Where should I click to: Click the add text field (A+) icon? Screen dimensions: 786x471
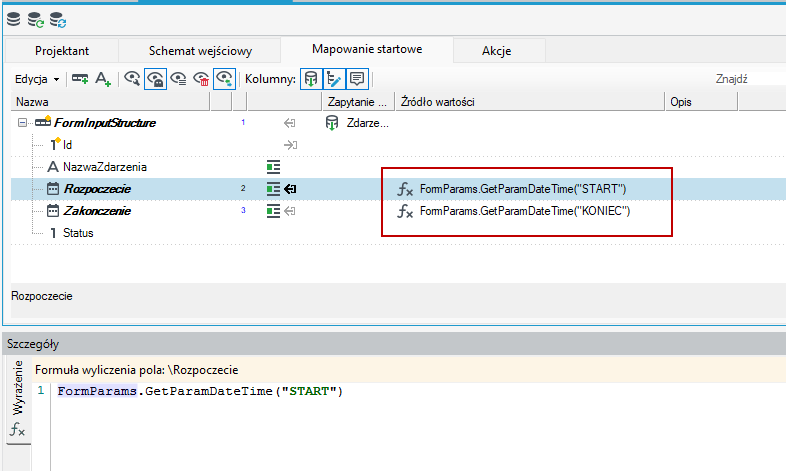tap(103, 79)
